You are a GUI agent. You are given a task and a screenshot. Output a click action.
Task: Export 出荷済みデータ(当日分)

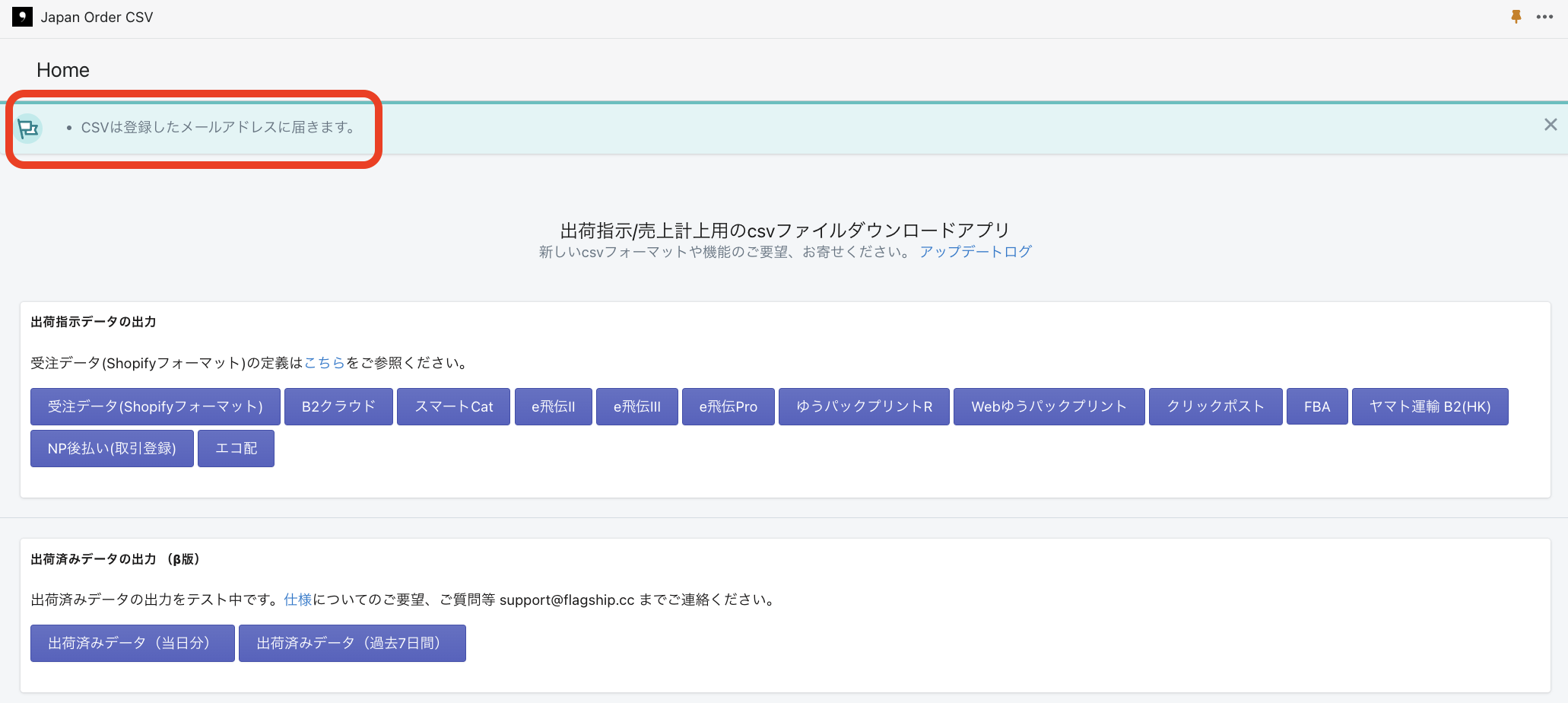tap(132, 643)
